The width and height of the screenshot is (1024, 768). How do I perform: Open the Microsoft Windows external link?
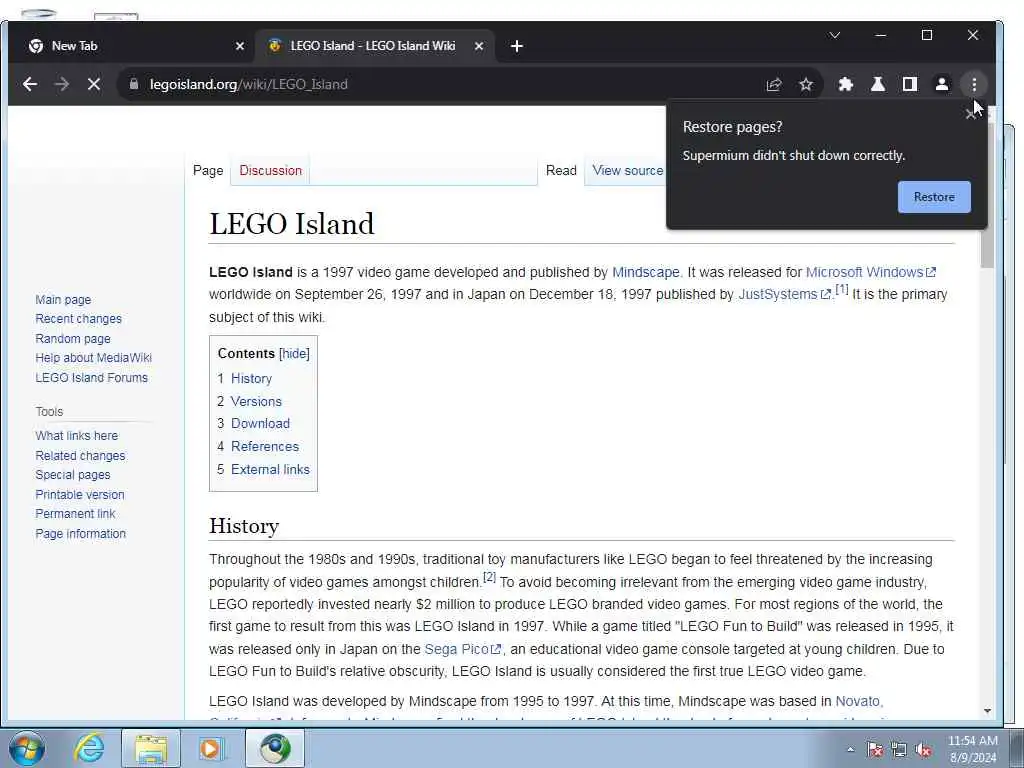pos(871,272)
